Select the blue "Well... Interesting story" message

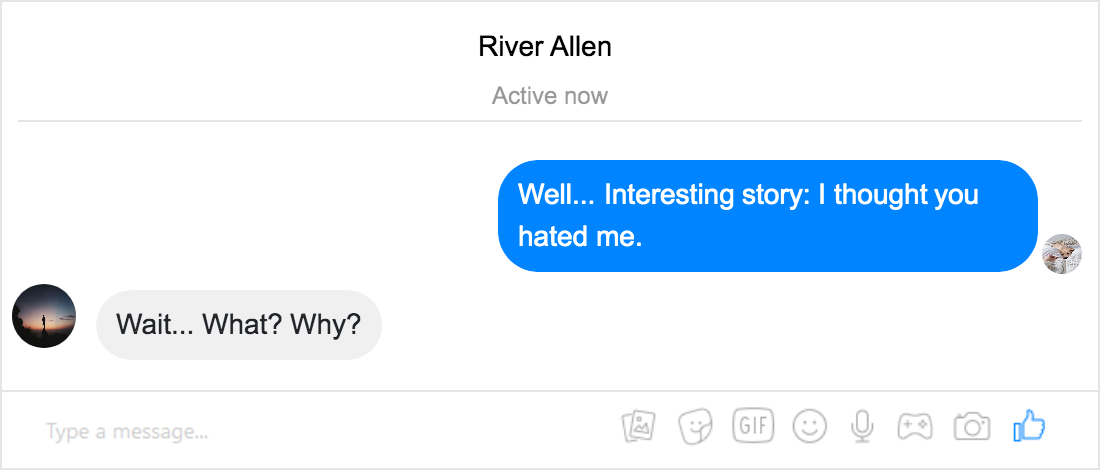[767, 215]
